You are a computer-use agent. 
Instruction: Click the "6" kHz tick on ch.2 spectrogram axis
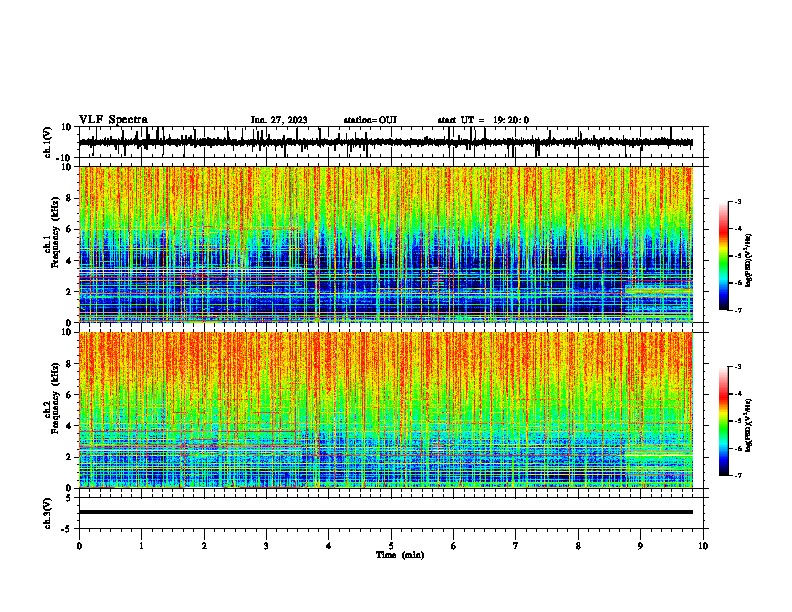70,394
